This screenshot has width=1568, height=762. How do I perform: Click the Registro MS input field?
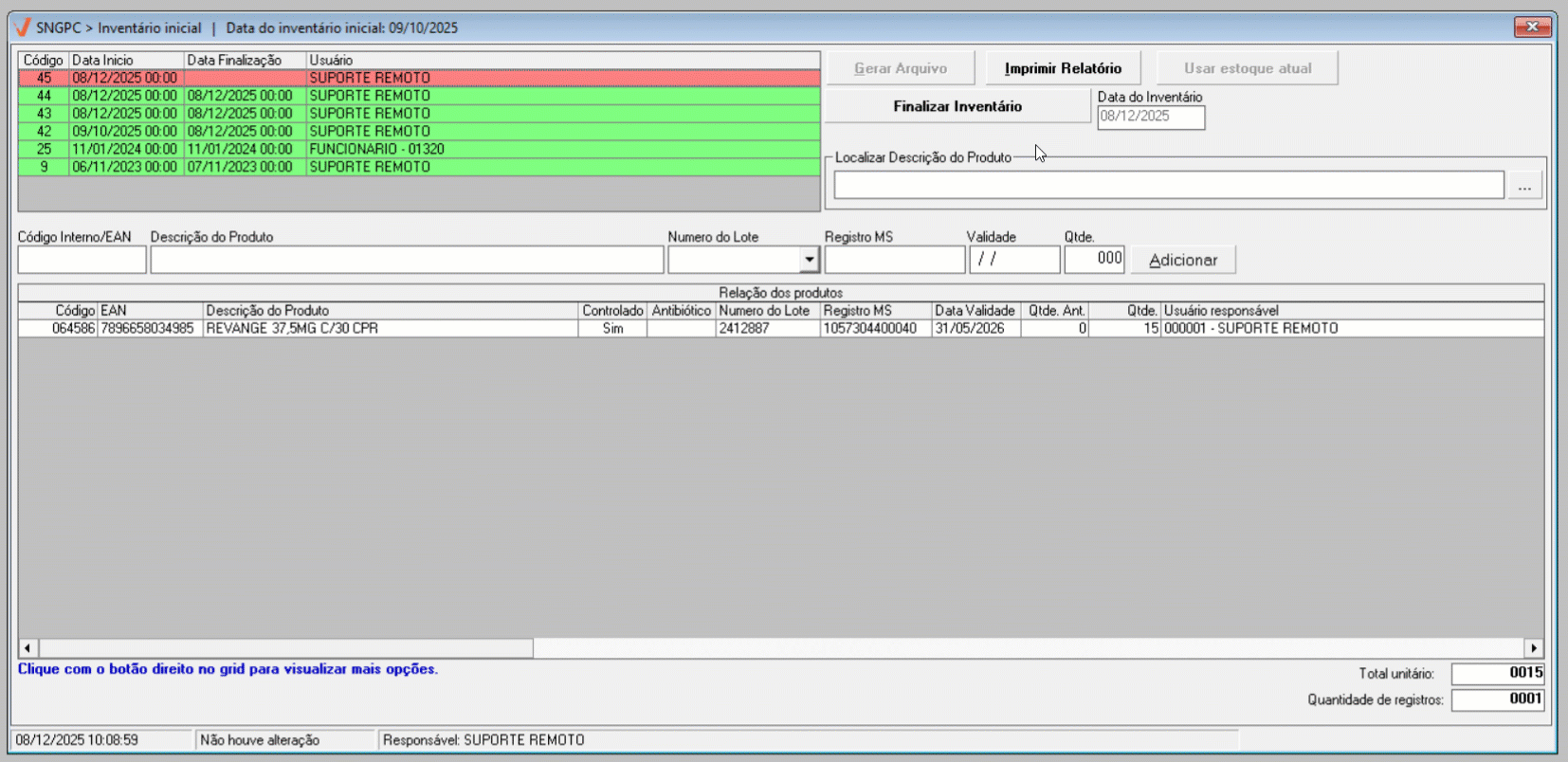[894, 260]
